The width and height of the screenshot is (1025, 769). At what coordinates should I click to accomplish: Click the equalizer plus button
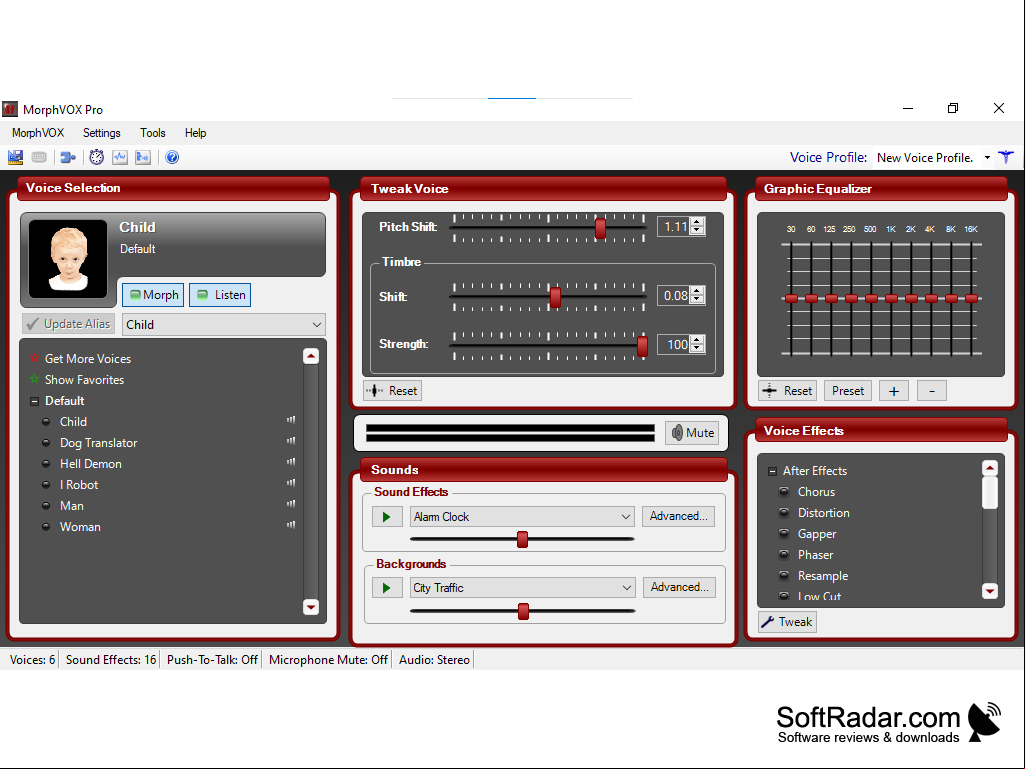(x=894, y=390)
